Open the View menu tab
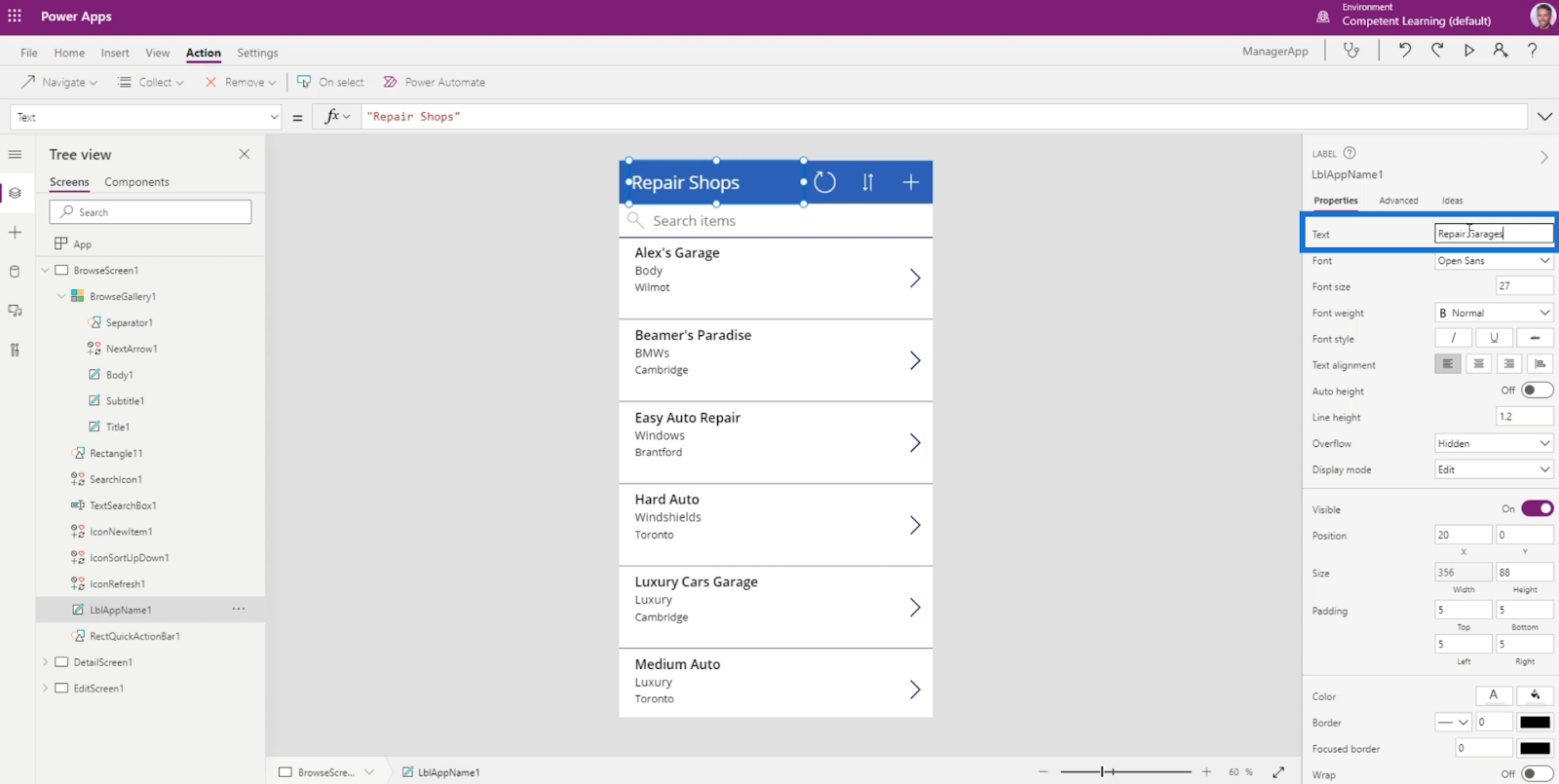The width and height of the screenshot is (1559, 784). [x=157, y=53]
